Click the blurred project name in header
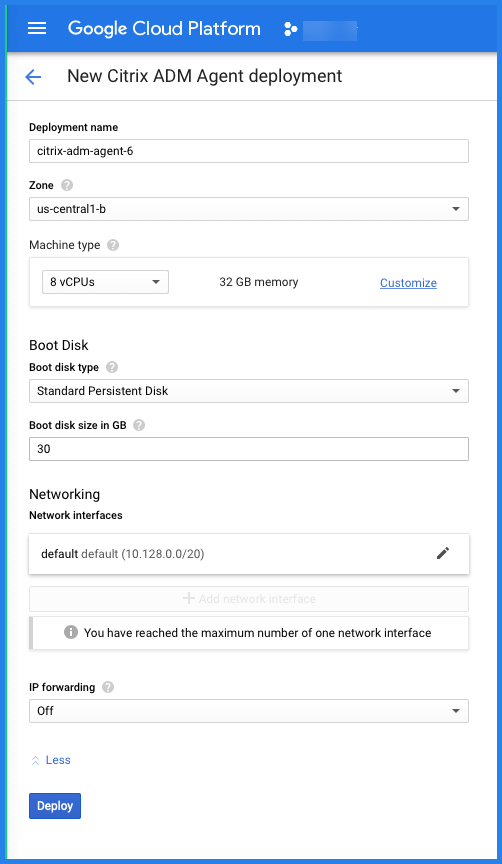Screen dimensions: 502x864 pos(330,30)
